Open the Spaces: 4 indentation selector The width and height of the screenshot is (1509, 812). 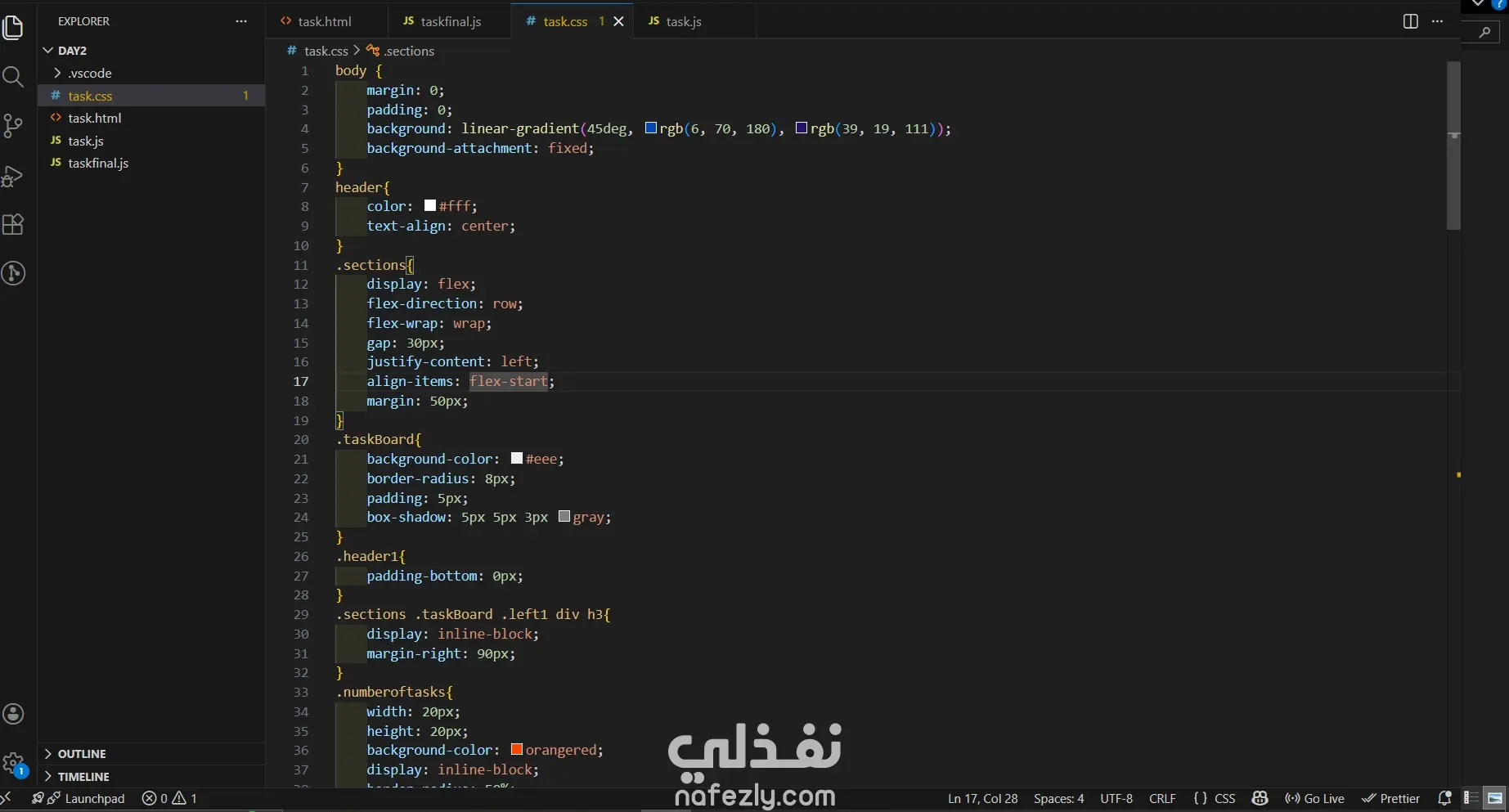(x=1058, y=798)
